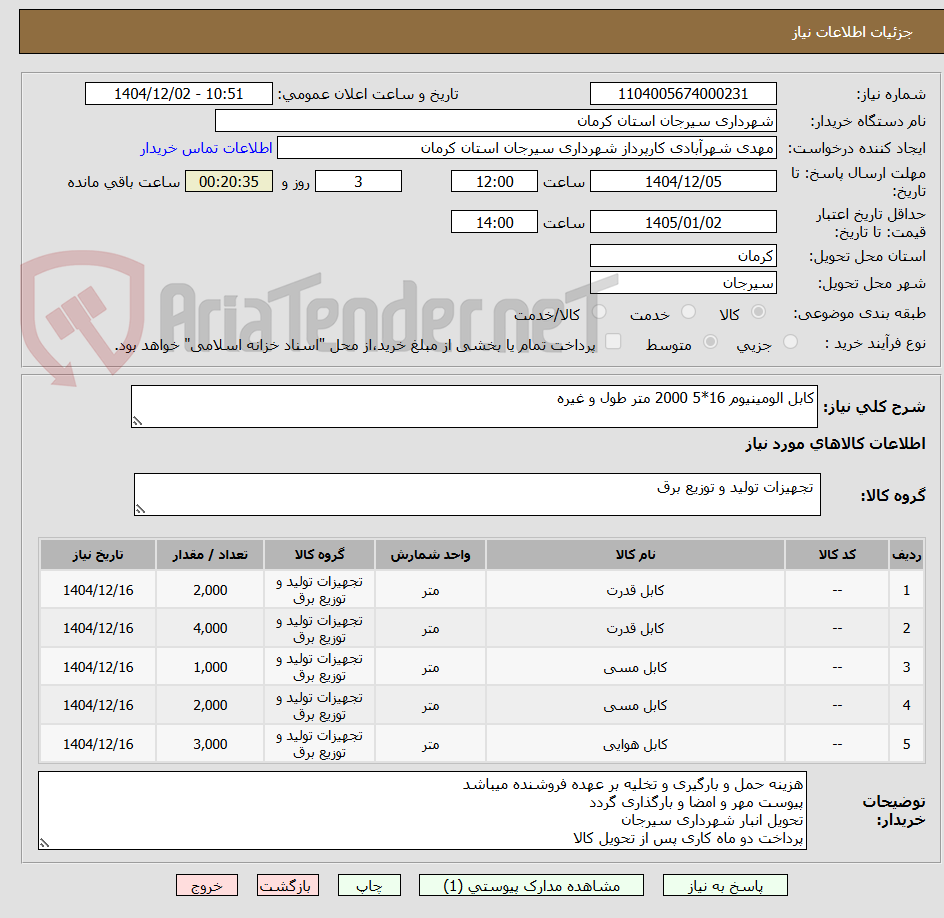Click date 1404/12/16 in row 1
944x918 pixels.
click(98, 591)
